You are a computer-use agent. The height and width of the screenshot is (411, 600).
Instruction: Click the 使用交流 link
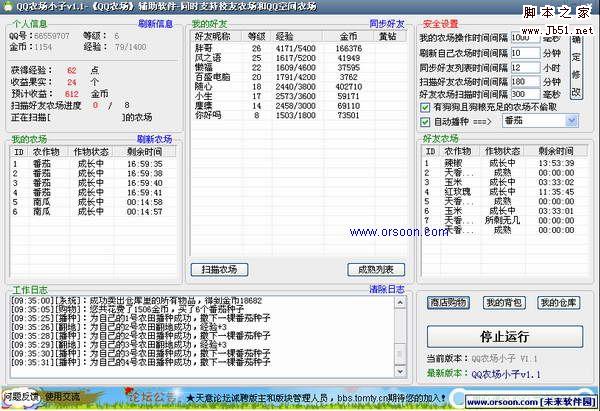62,397
